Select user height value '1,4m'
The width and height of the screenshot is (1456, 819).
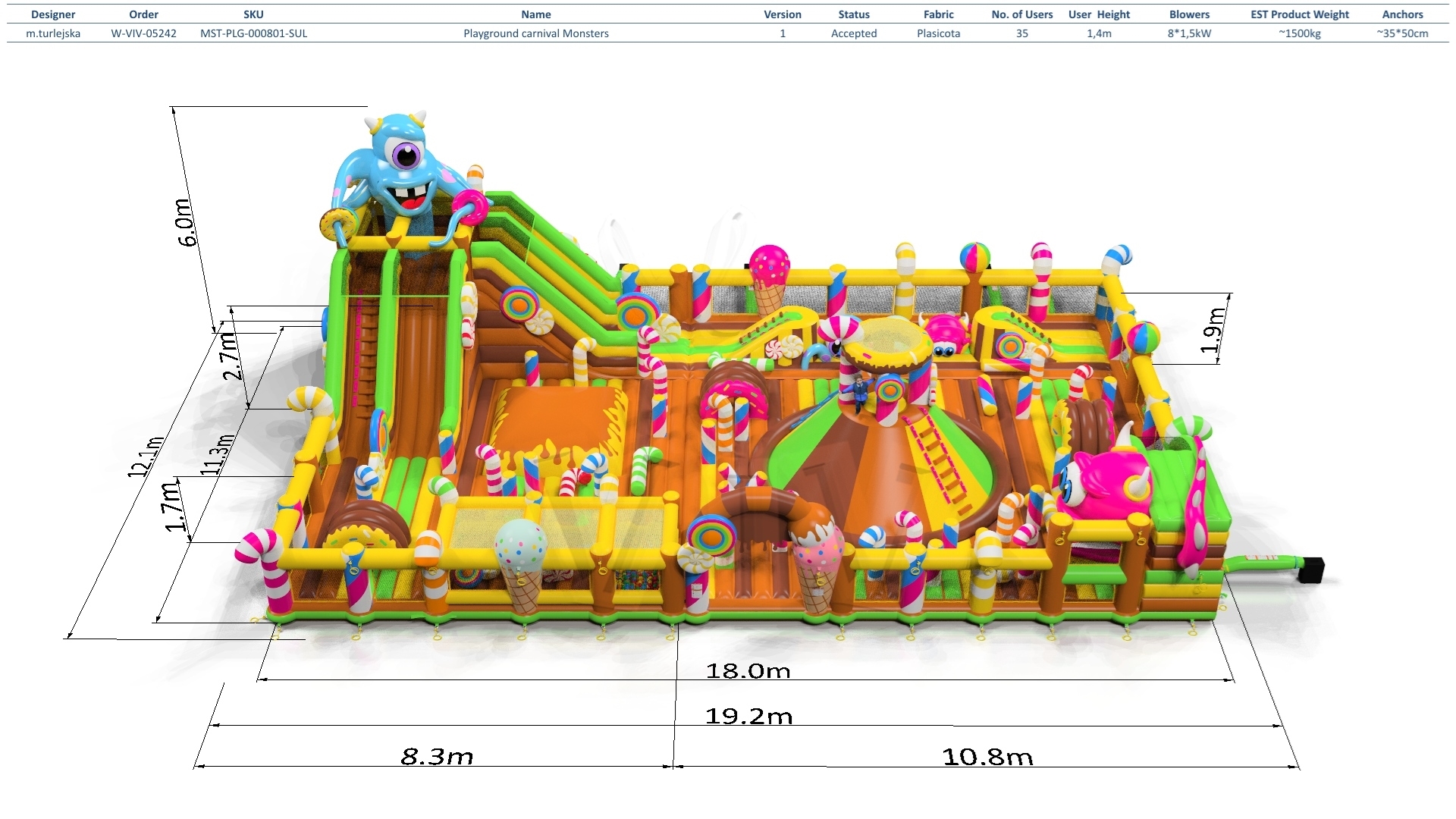pyautogui.click(x=1099, y=33)
